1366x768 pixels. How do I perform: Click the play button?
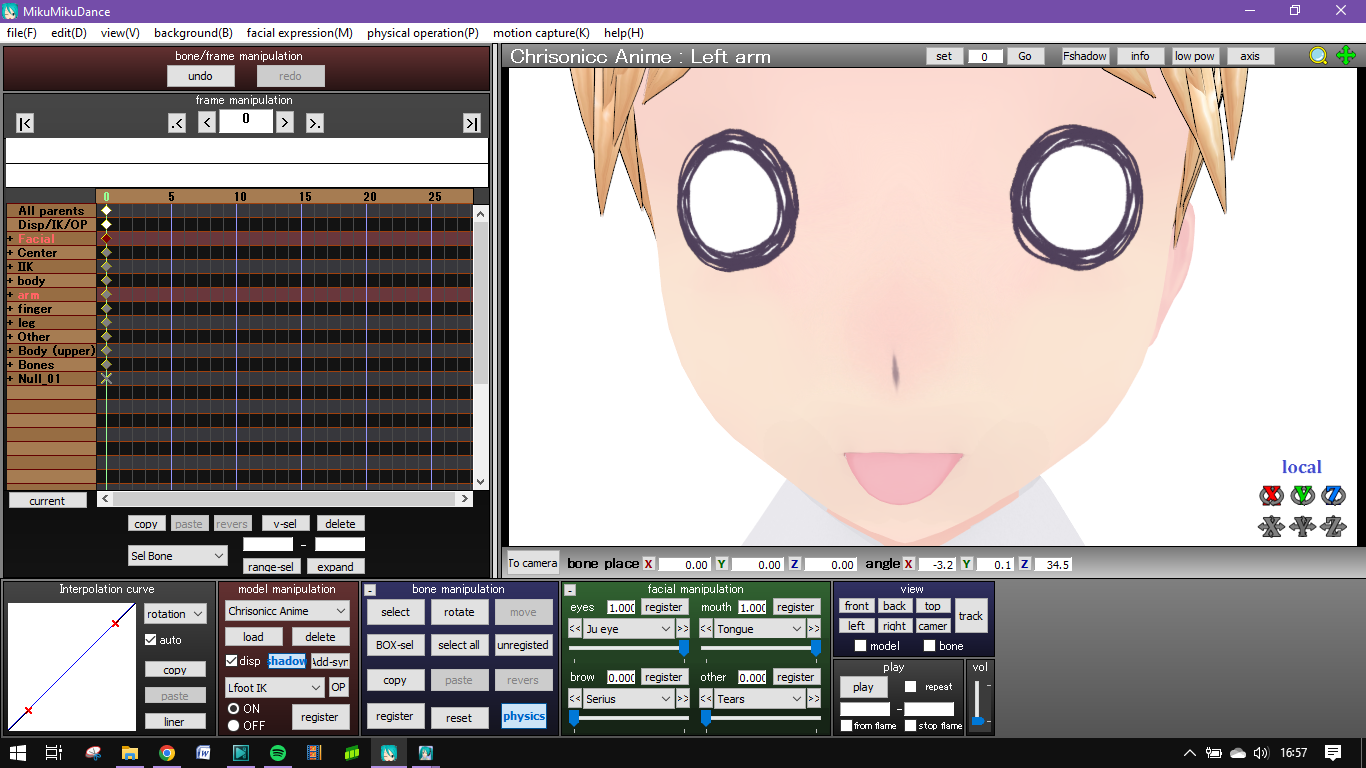coord(862,687)
